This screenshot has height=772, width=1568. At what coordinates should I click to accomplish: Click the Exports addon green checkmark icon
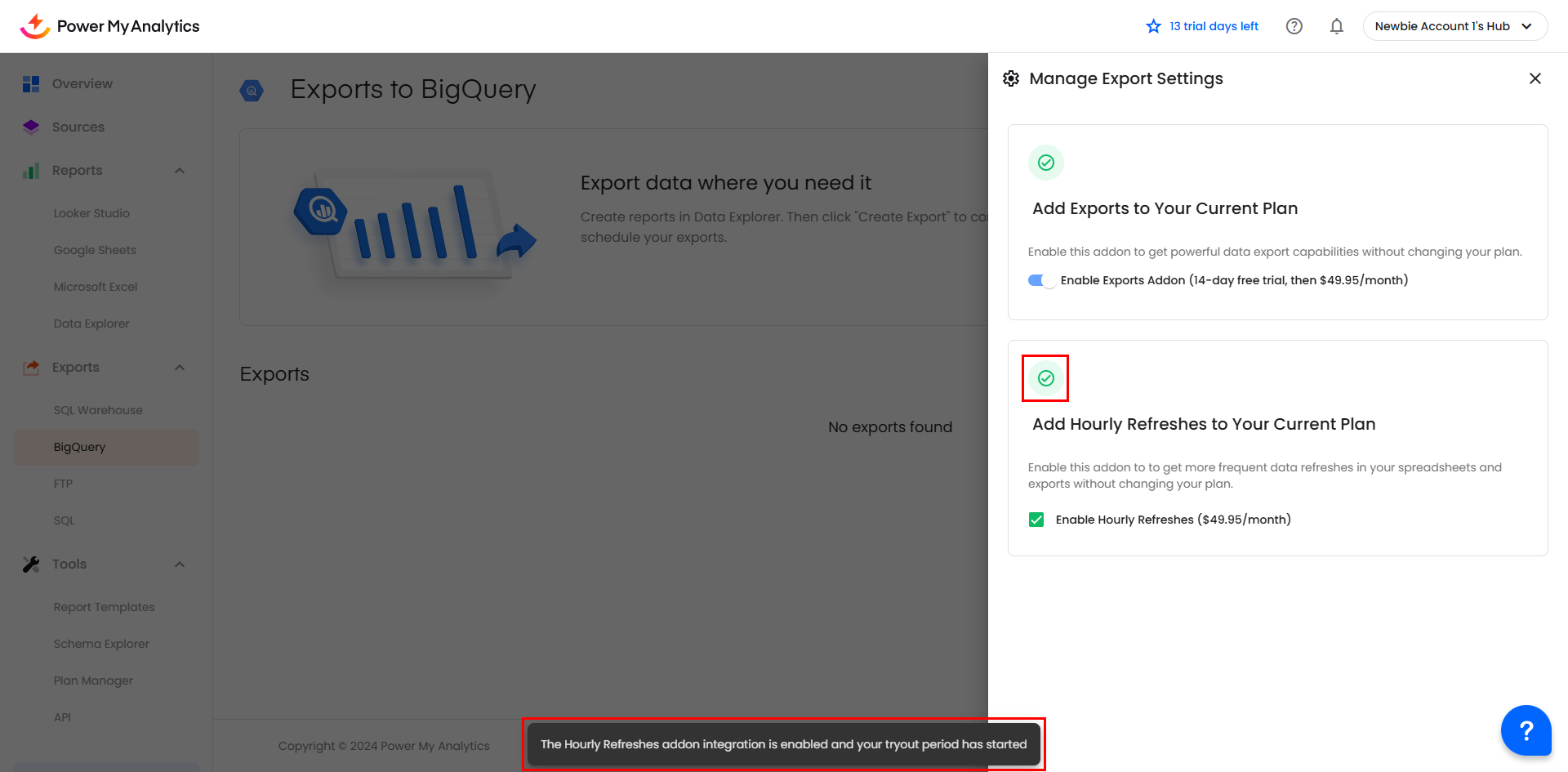click(x=1045, y=163)
